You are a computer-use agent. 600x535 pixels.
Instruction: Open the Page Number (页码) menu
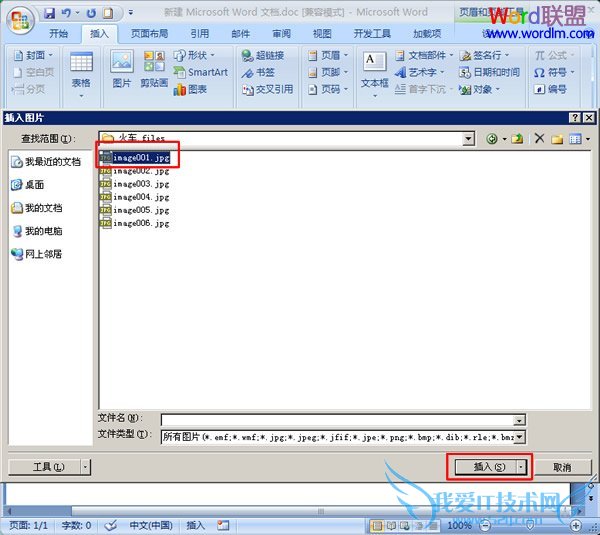[x=328, y=90]
